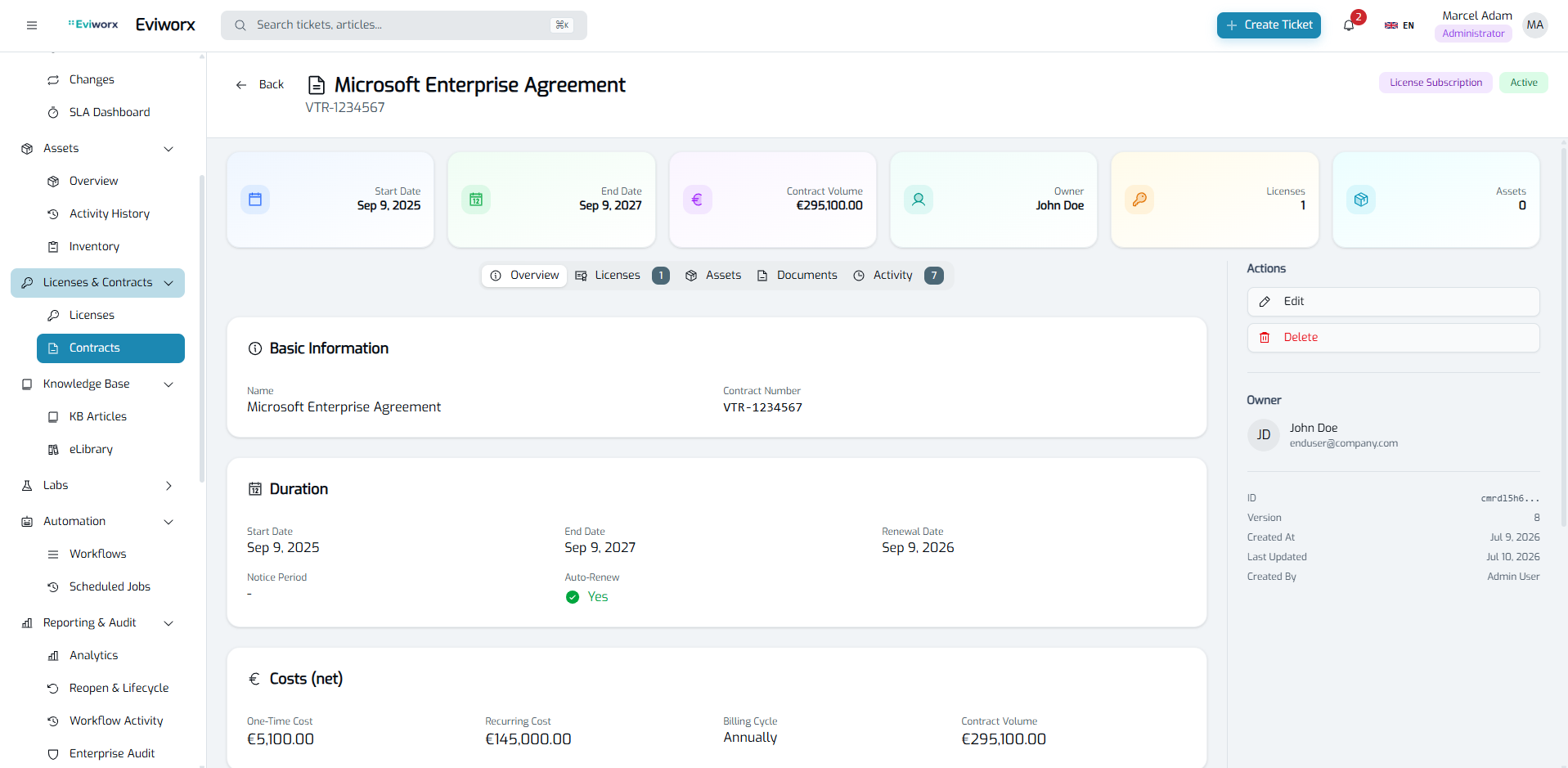Click the Delete action button
Screen dimensions: 1568x768
(1393, 338)
